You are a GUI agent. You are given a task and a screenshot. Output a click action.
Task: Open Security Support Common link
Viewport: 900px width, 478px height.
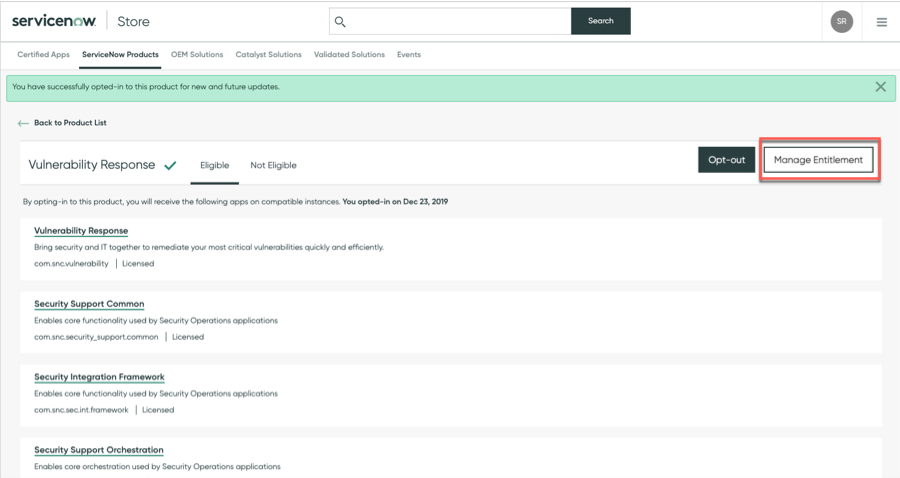(x=89, y=304)
